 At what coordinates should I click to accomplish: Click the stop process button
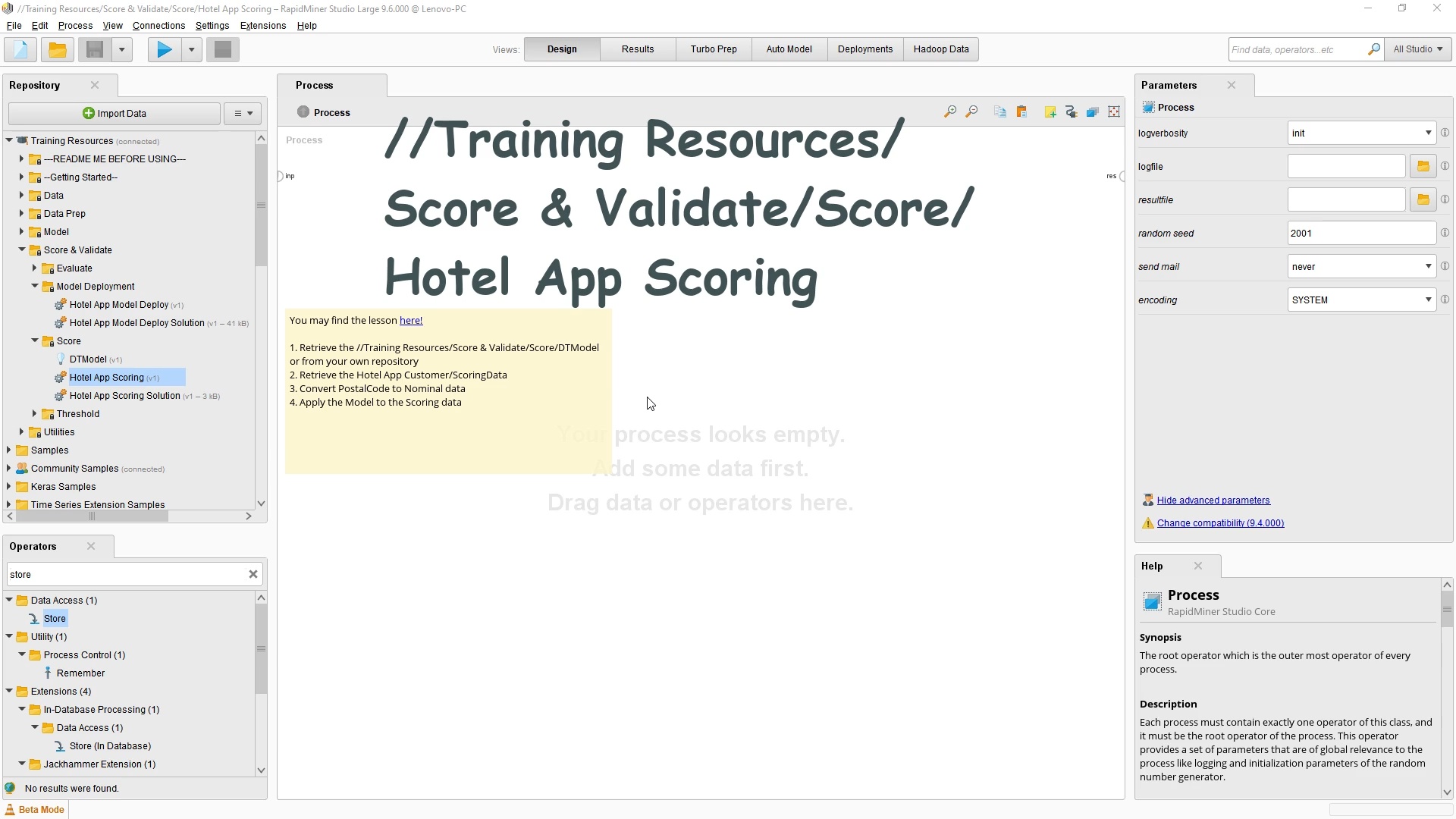point(222,50)
